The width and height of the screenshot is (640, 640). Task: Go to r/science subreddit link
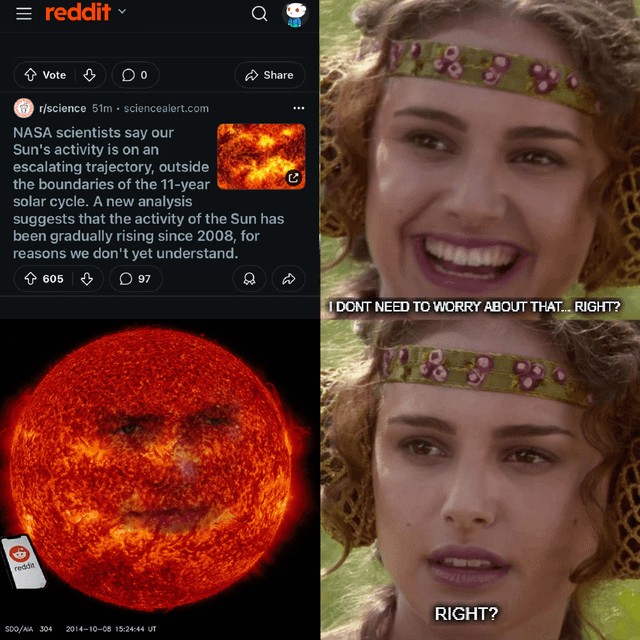tap(62, 108)
